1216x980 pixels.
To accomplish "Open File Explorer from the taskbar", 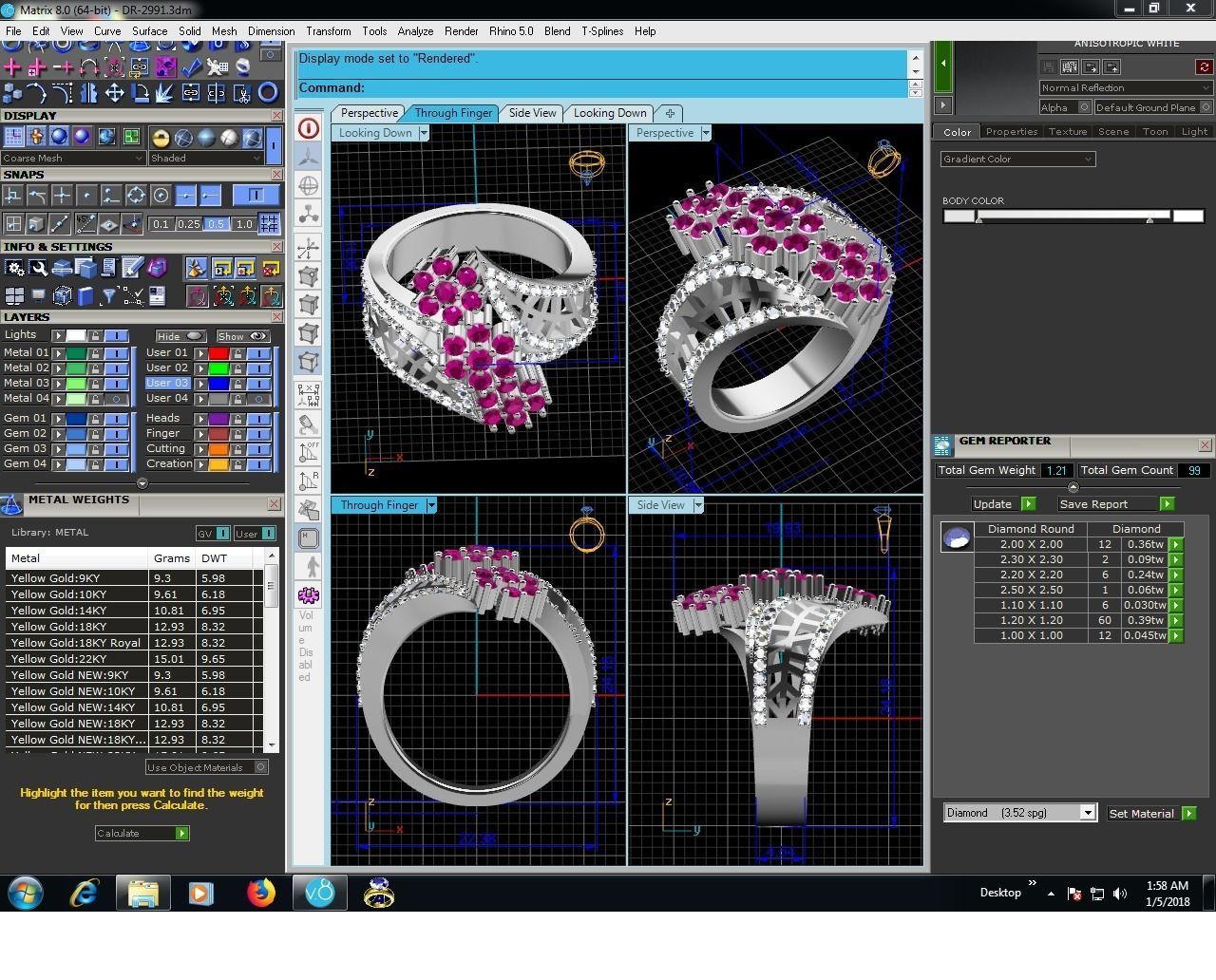I will (142, 893).
